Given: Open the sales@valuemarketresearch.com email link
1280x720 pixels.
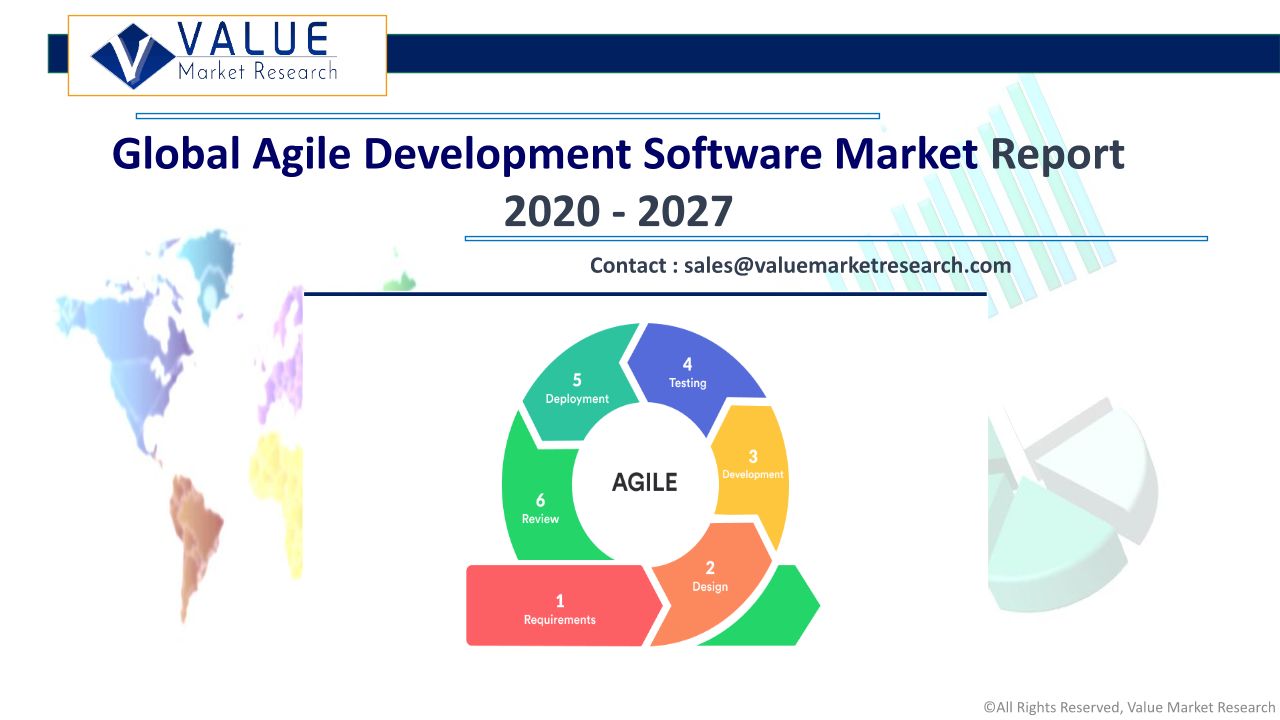Looking at the screenshot, I should [x=847, y=265].
